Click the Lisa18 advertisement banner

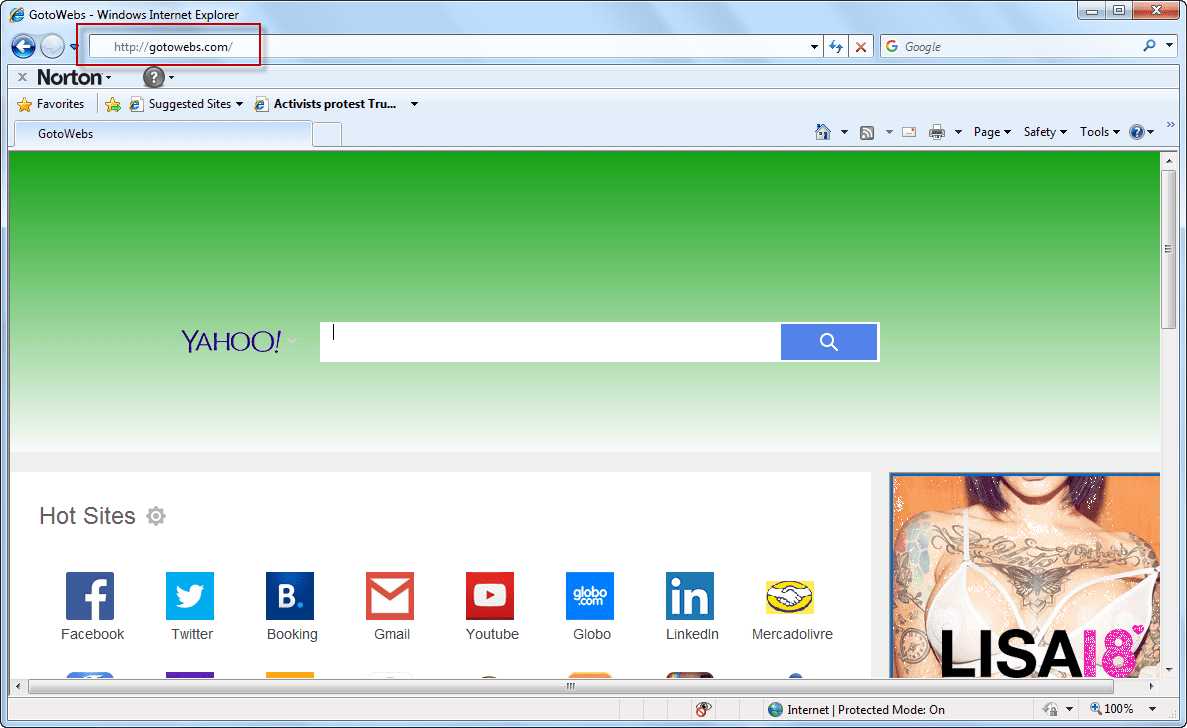pos(1025,577)
